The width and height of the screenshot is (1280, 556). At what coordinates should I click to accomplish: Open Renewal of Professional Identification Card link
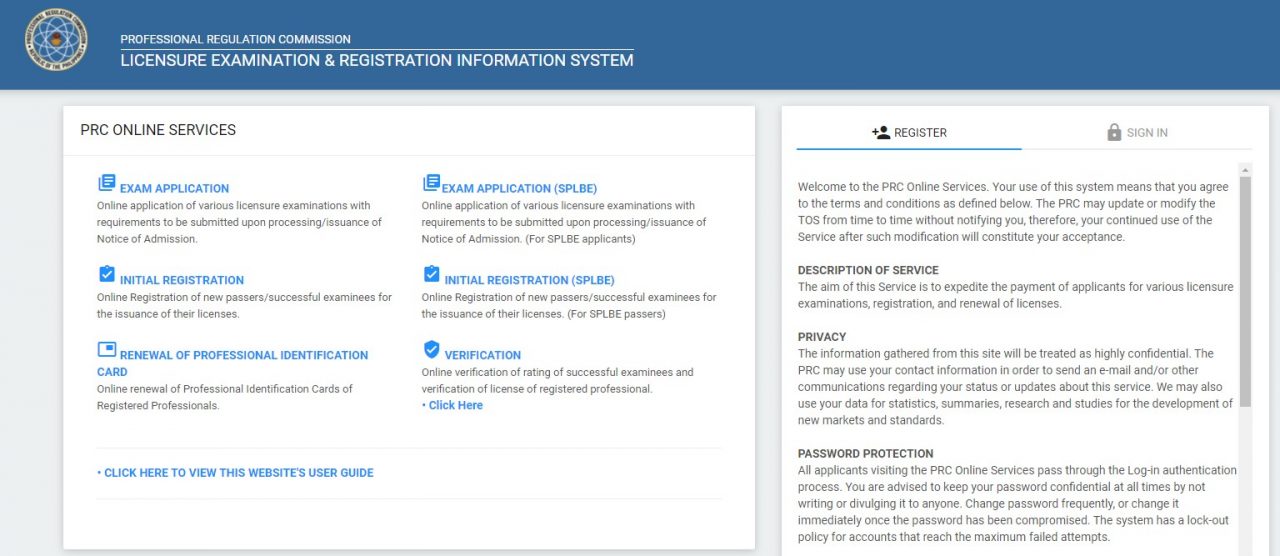tap(232, 363)
